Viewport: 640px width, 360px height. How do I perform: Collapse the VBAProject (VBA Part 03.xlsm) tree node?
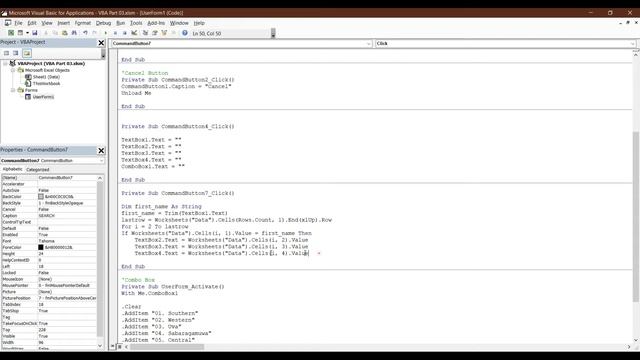coord(5,64)
